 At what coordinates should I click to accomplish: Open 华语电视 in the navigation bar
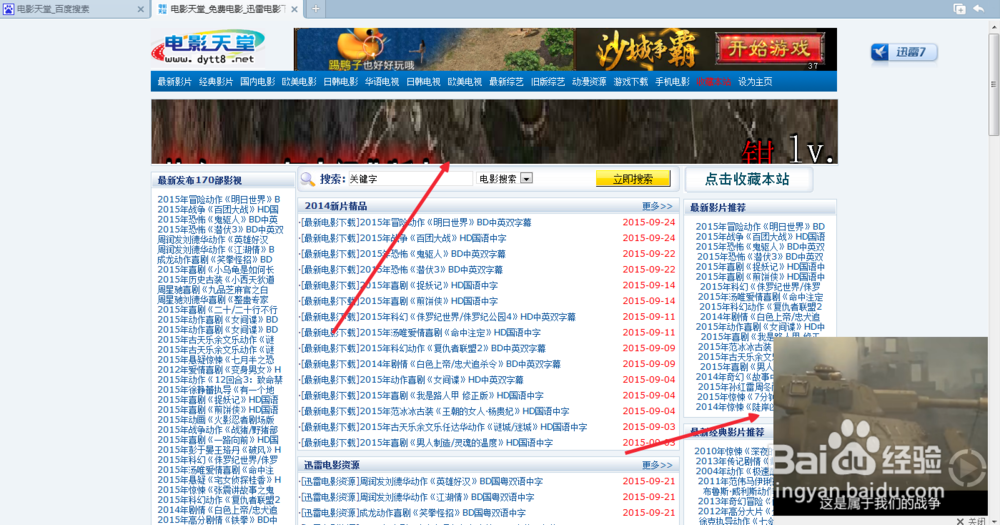coord(382,82)
